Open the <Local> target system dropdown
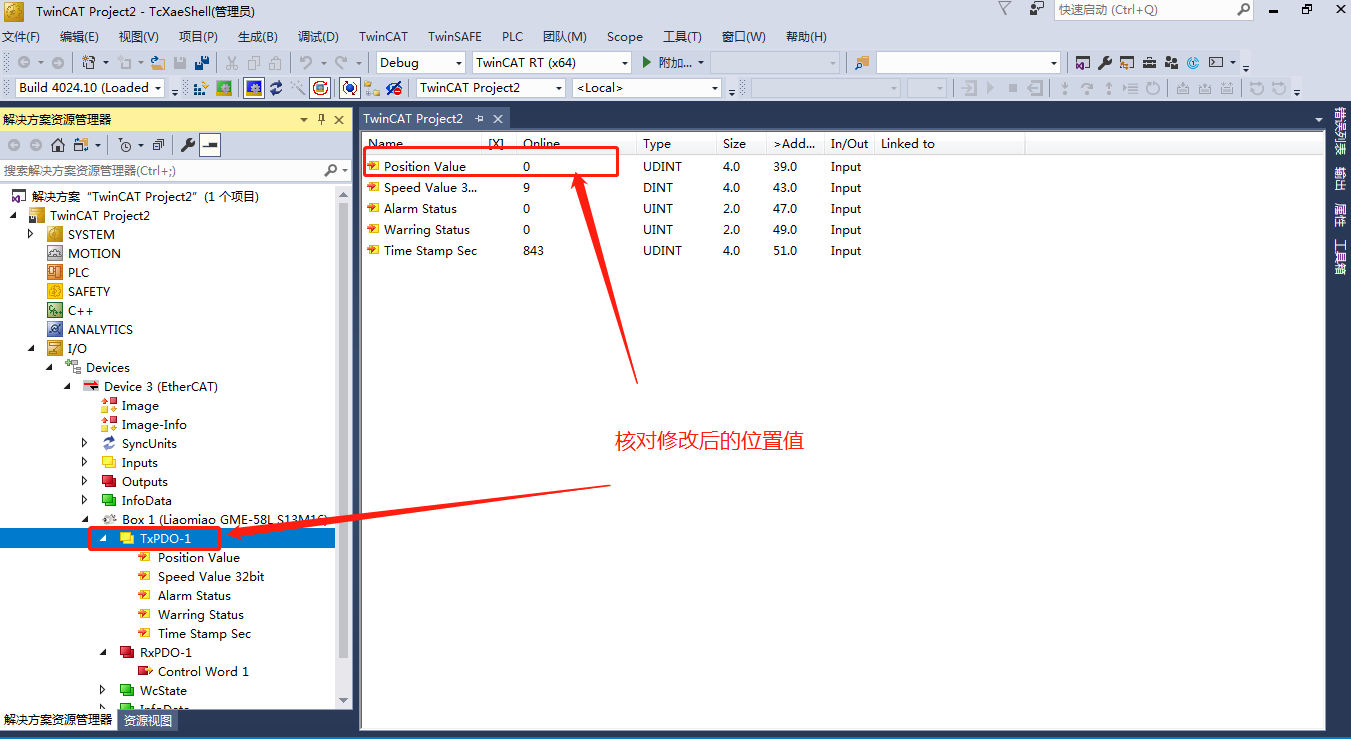 coord(647,87)
